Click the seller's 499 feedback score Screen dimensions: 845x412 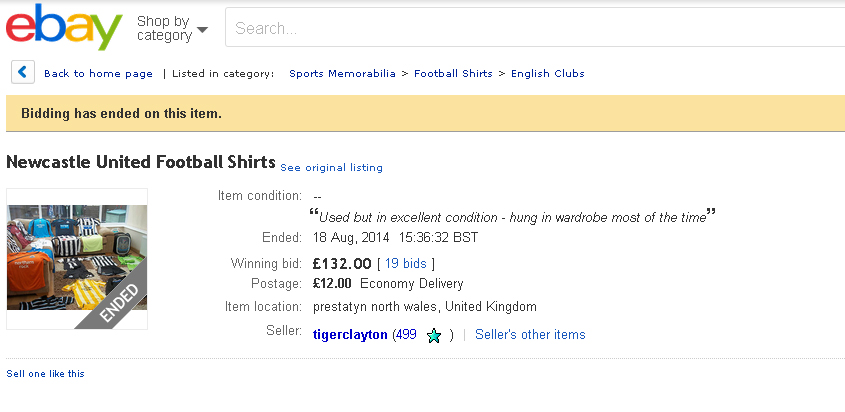[405, 335]
